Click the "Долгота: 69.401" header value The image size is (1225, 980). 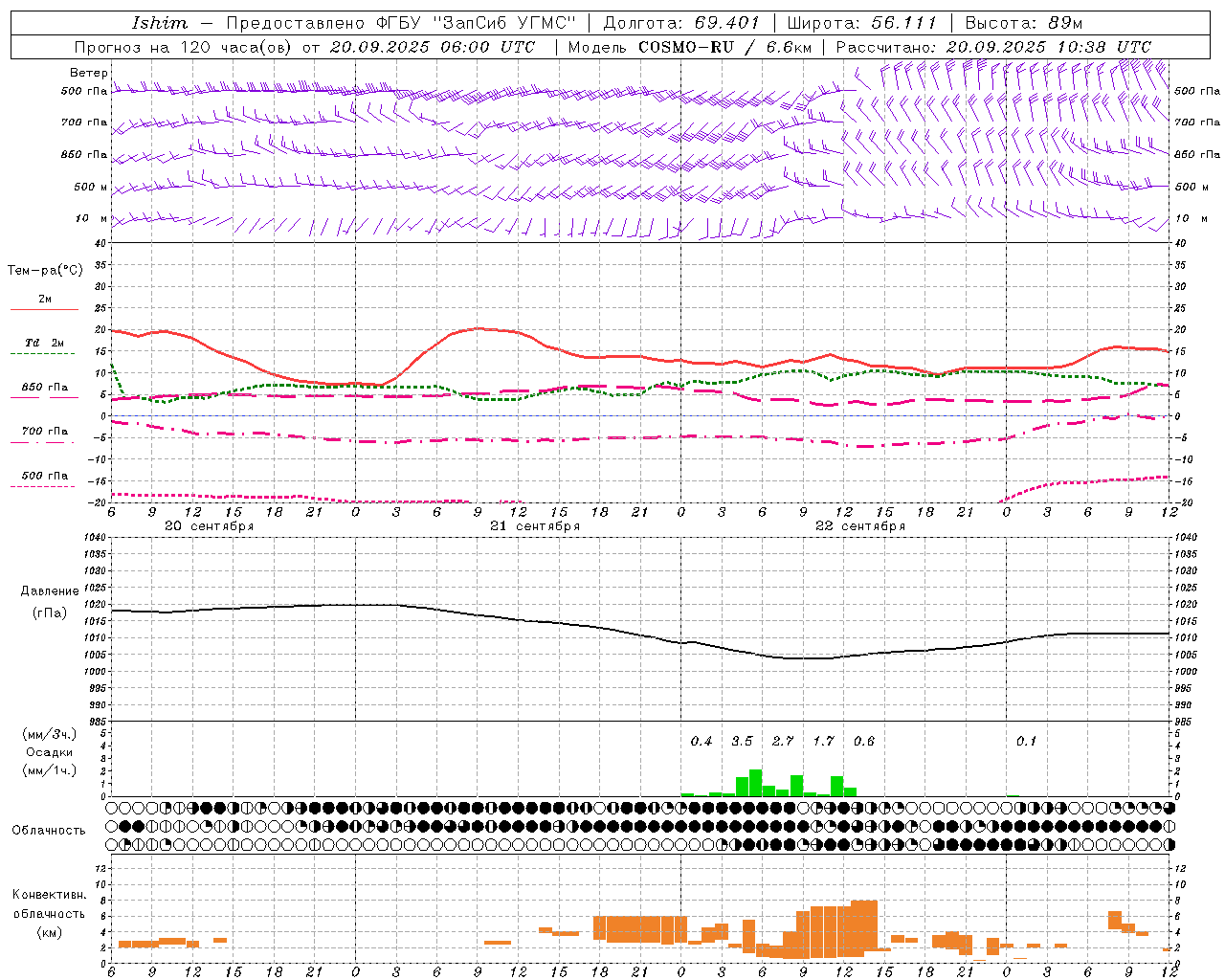[681, 23]
